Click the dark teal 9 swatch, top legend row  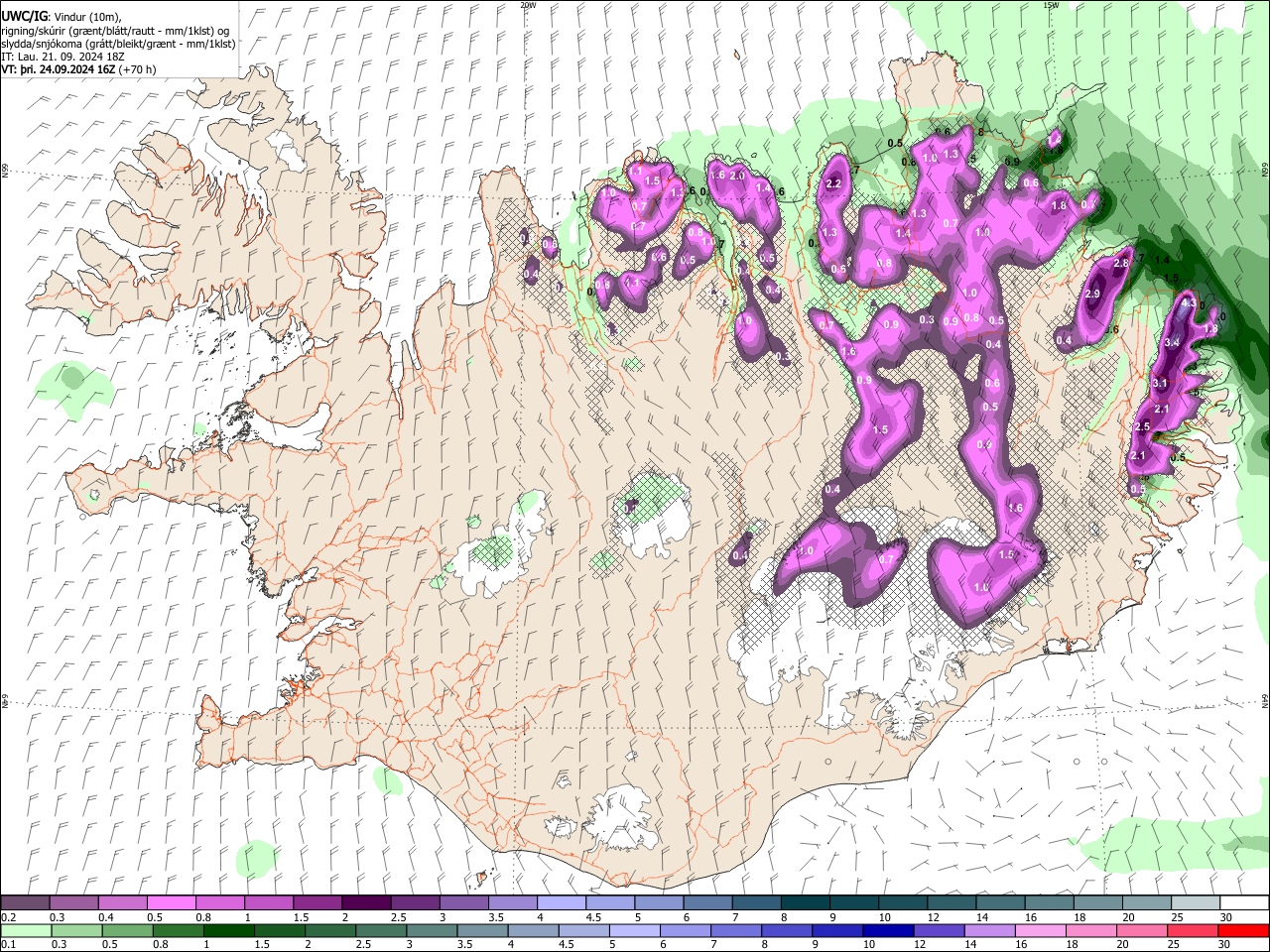853,903
